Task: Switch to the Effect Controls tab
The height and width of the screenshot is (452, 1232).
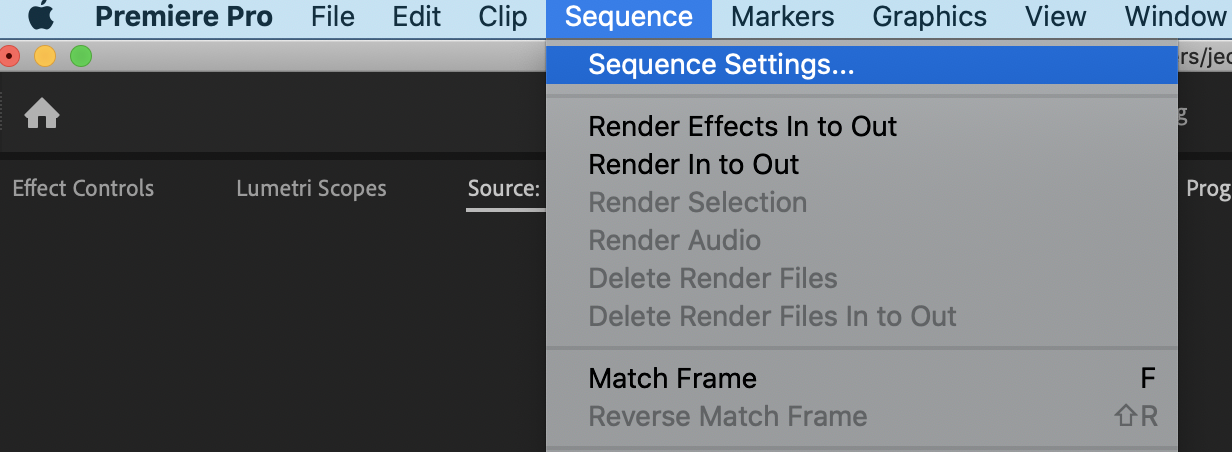Action: (x=83, y=189)
